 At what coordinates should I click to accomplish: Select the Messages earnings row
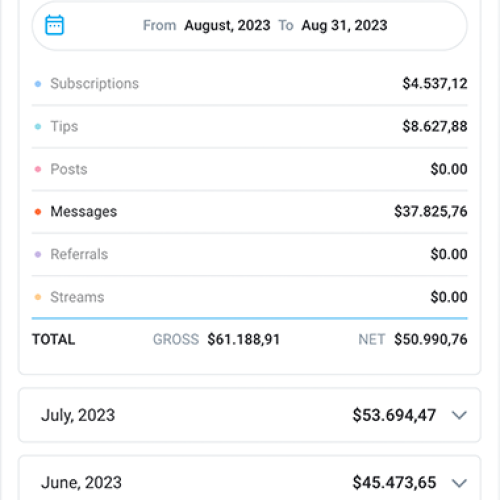point(249,212)
